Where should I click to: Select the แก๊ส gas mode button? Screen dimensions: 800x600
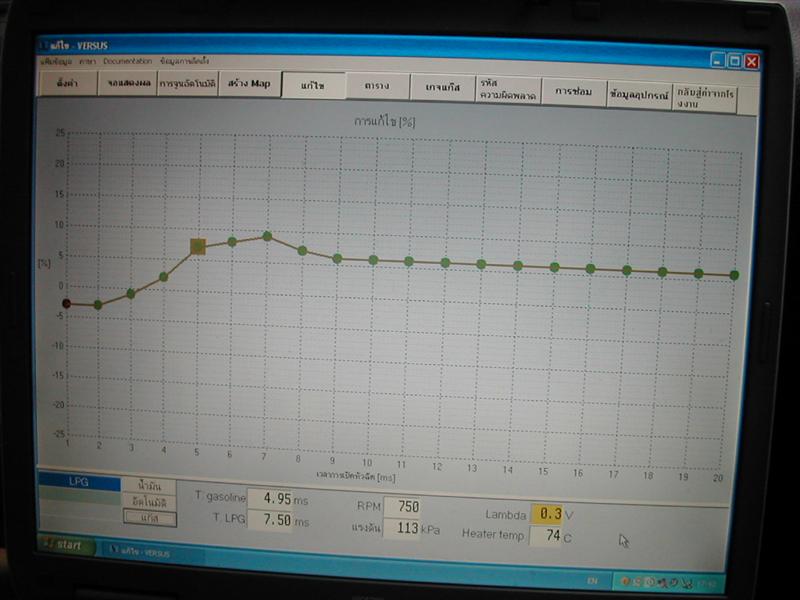click(150, 518)
